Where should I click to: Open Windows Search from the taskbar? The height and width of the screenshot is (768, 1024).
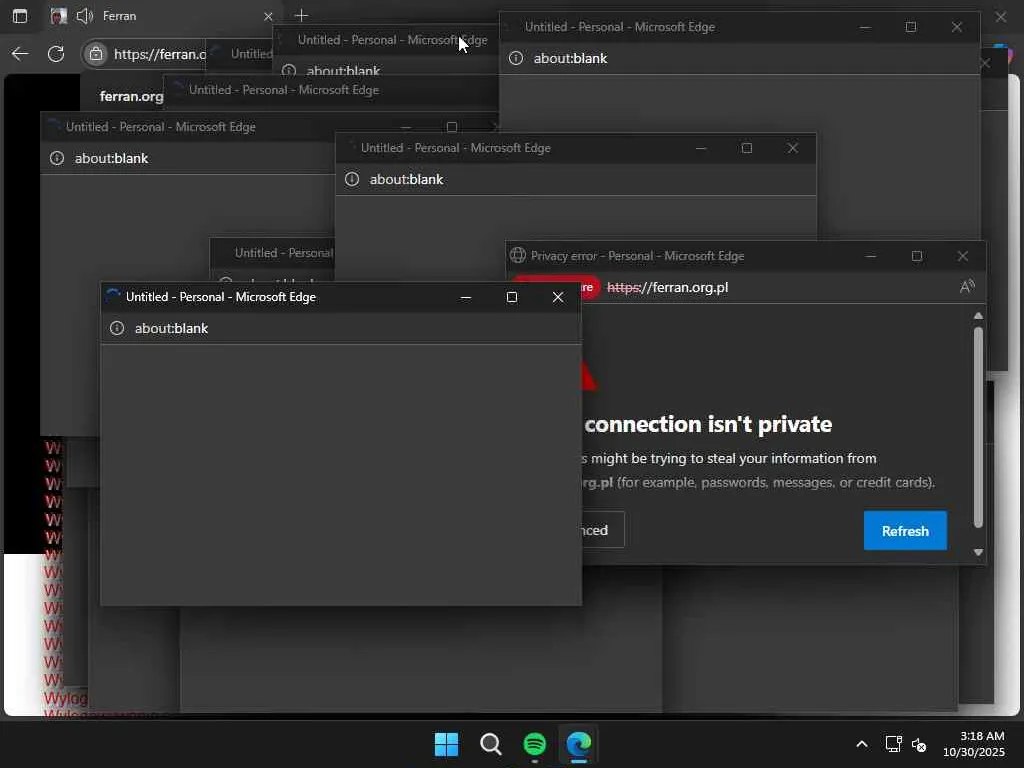(490, 744)
